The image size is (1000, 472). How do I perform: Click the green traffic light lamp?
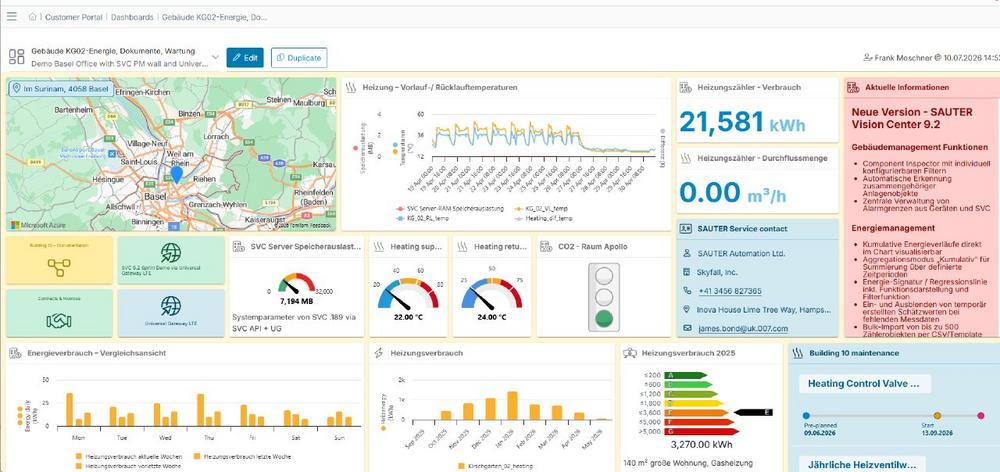[x=603, y=318]
